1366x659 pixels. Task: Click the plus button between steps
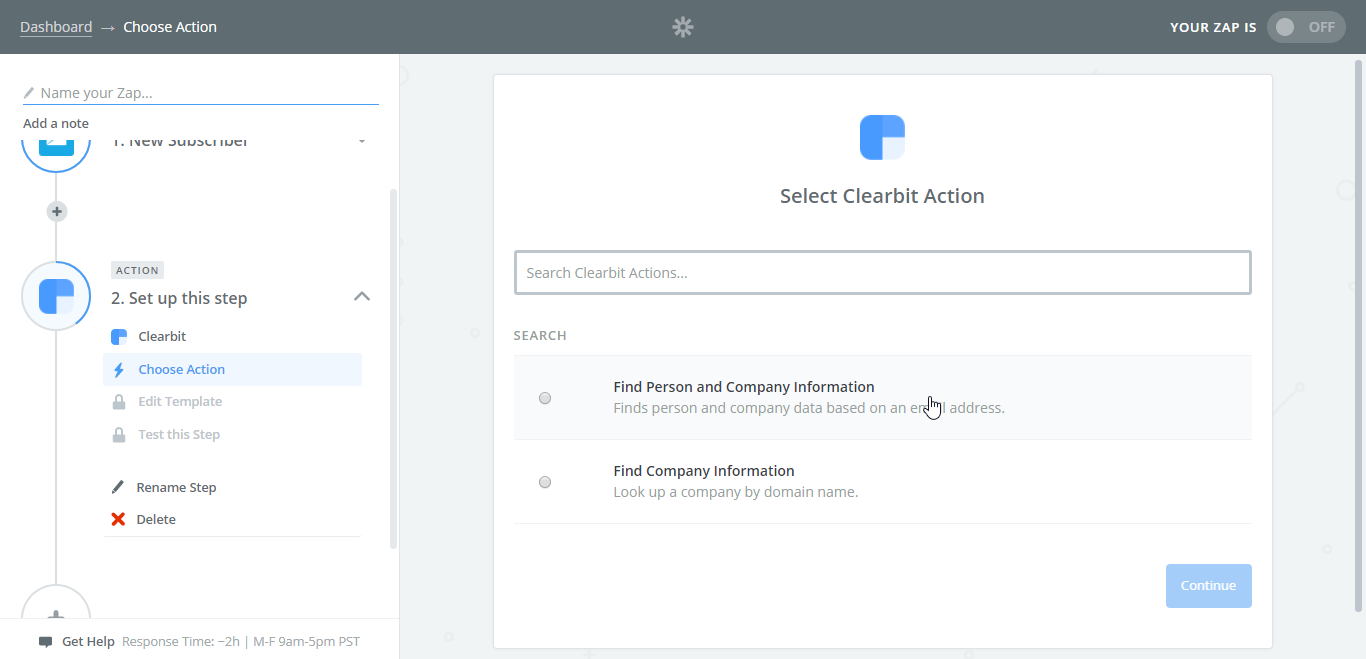pyautogui.click(x=57, y=211)
